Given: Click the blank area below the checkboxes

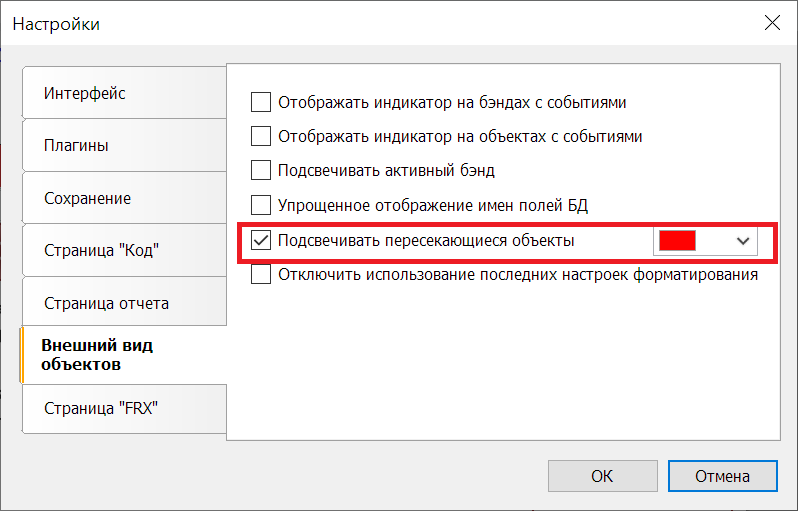Looking at the screenshot, I should click(x=503, y=361).
